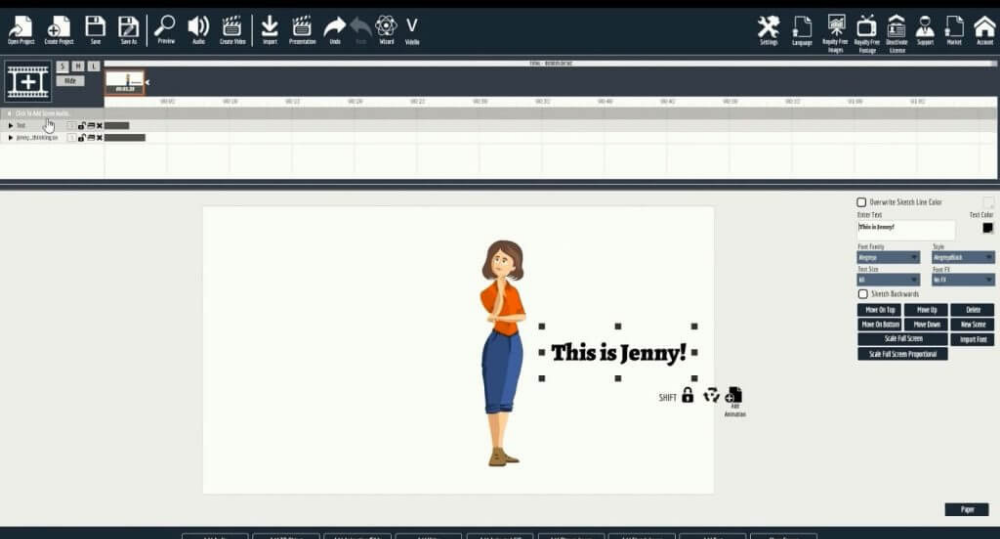
Task: Browse Royalty Free Images icon
Action: [835, 33]
